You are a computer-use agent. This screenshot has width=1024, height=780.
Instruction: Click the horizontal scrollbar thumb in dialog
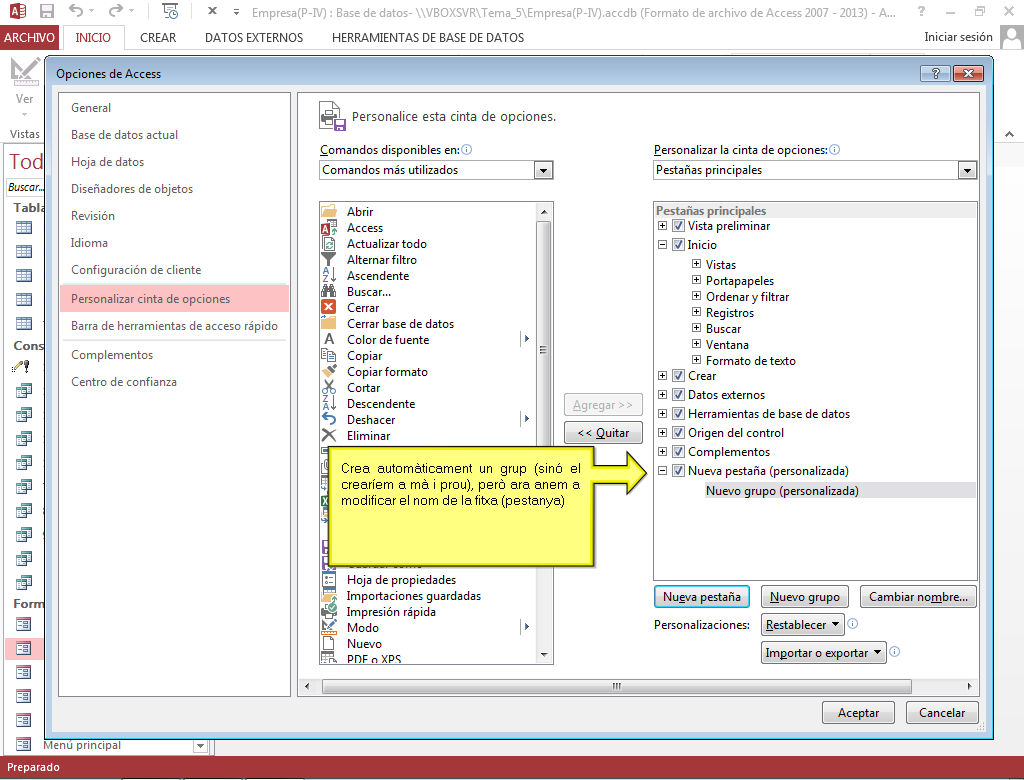616,686
